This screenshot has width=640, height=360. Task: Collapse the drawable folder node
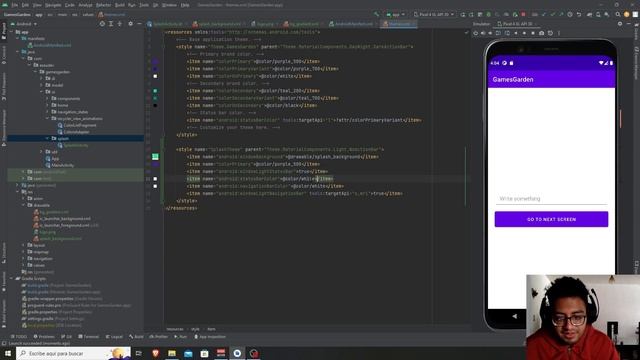tap(24, 205)
